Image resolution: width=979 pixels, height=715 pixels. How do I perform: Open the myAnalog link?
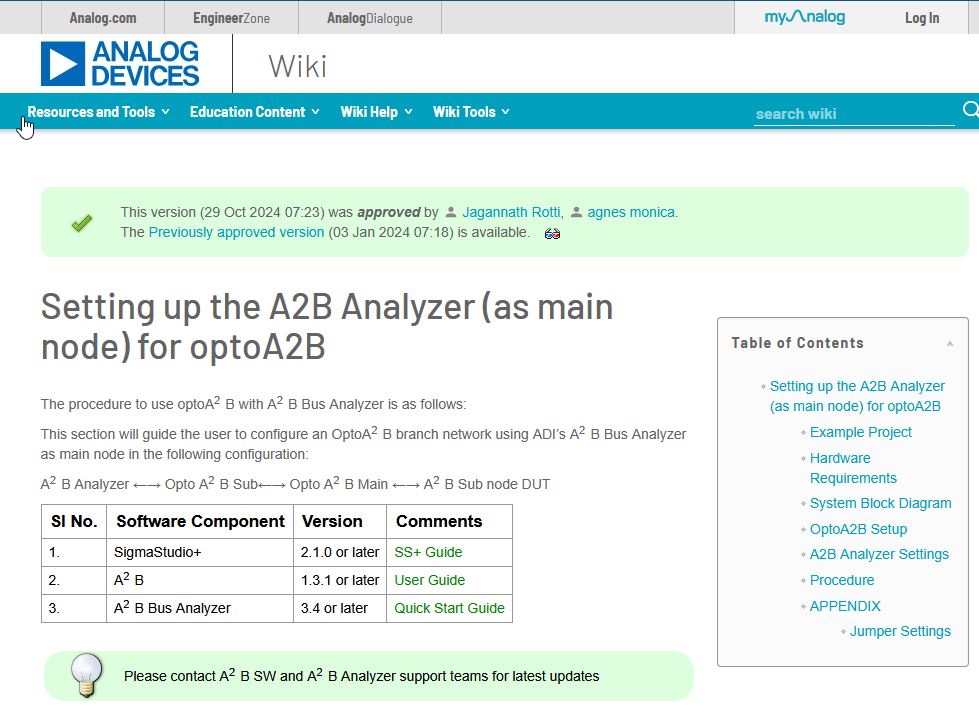point(804,17)
